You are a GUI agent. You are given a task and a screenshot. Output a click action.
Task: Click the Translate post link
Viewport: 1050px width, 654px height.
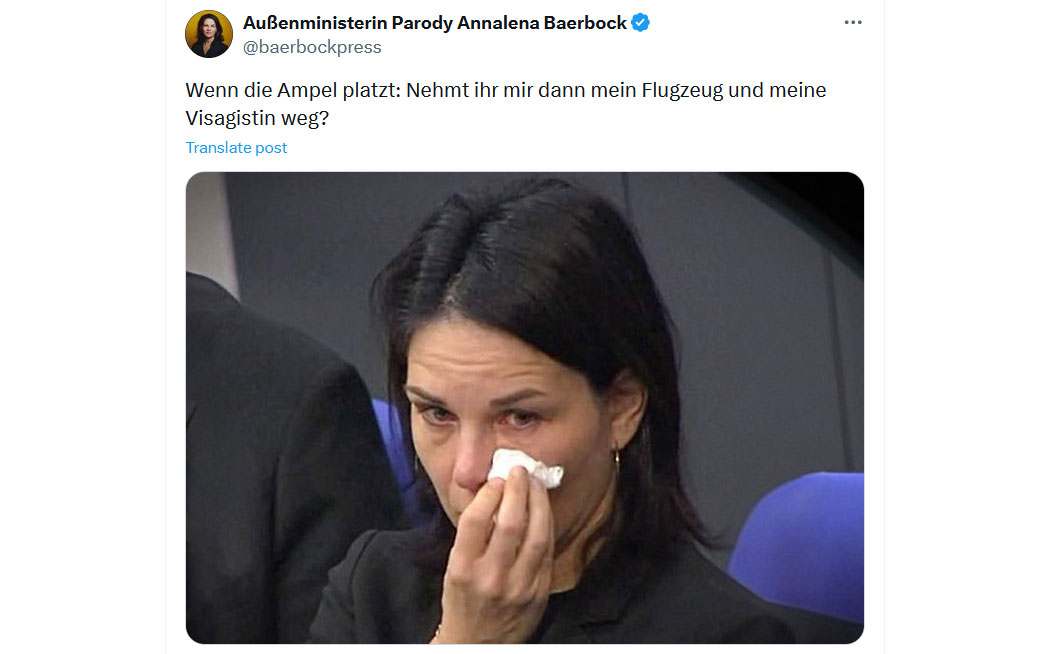pos(236,148)
